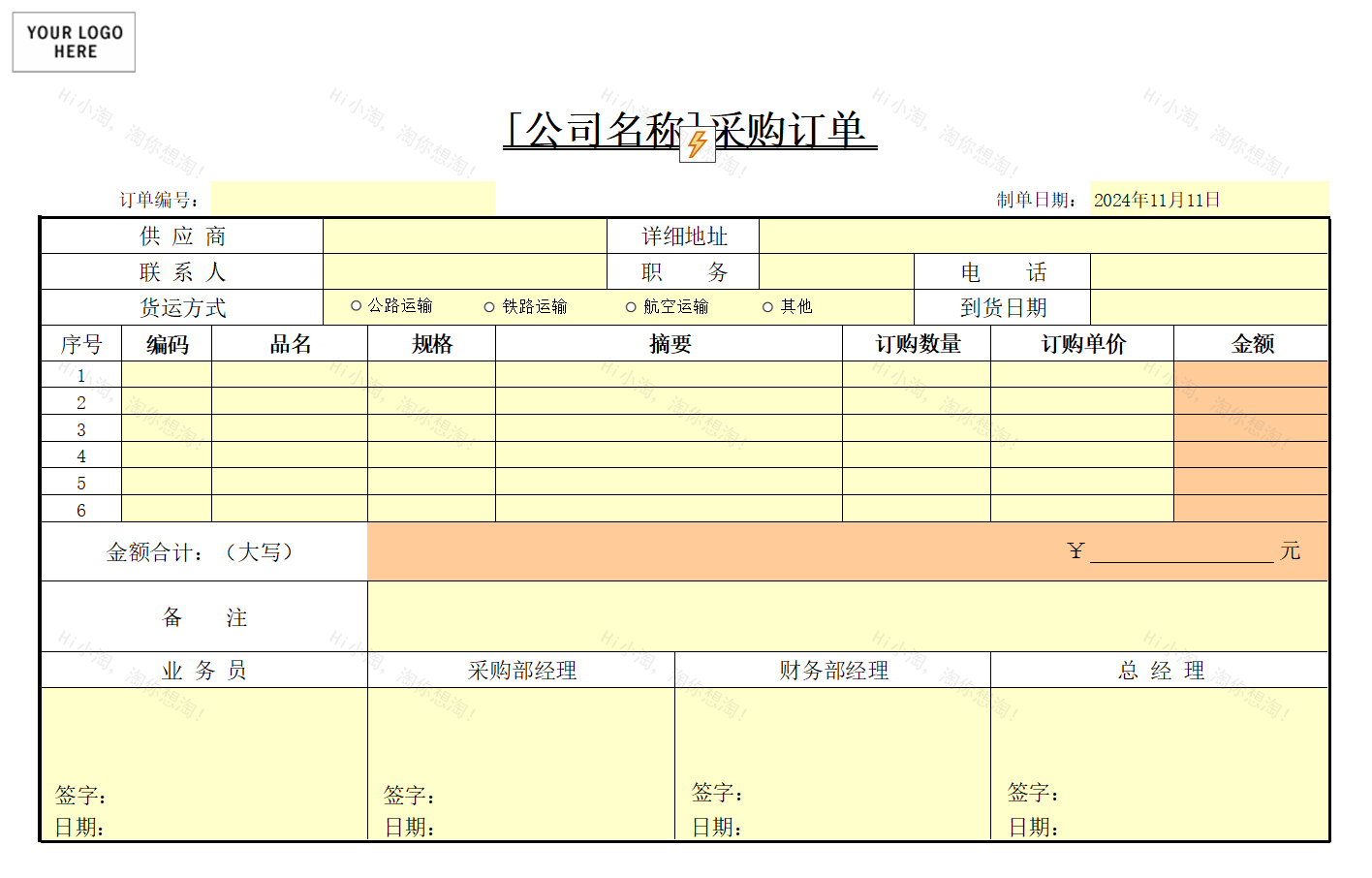Viewport: 1372px width, 878px height.
Task: Click the 订单编号 input field
Action: (353, 199)
